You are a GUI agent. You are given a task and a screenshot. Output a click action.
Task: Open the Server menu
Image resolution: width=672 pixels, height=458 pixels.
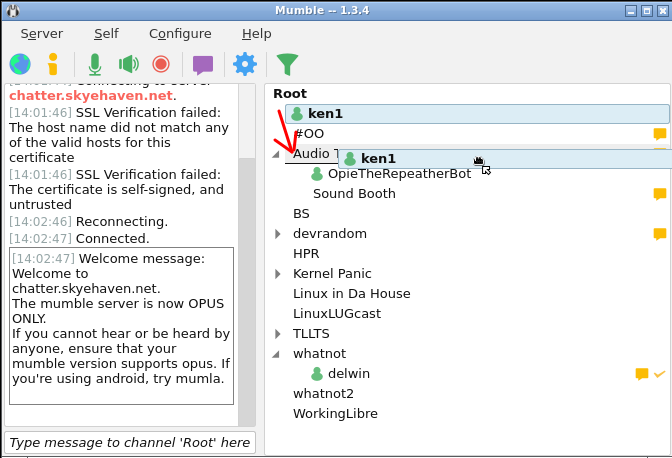[x=41, y=33]
